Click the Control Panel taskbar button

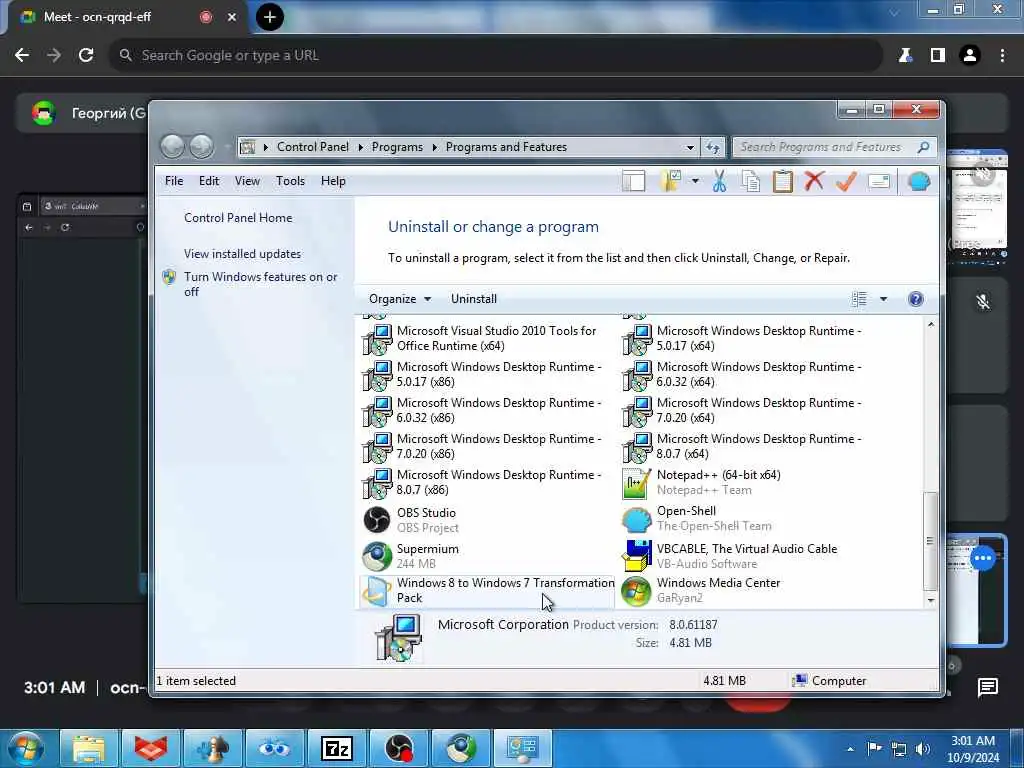[x=522, y=748]
